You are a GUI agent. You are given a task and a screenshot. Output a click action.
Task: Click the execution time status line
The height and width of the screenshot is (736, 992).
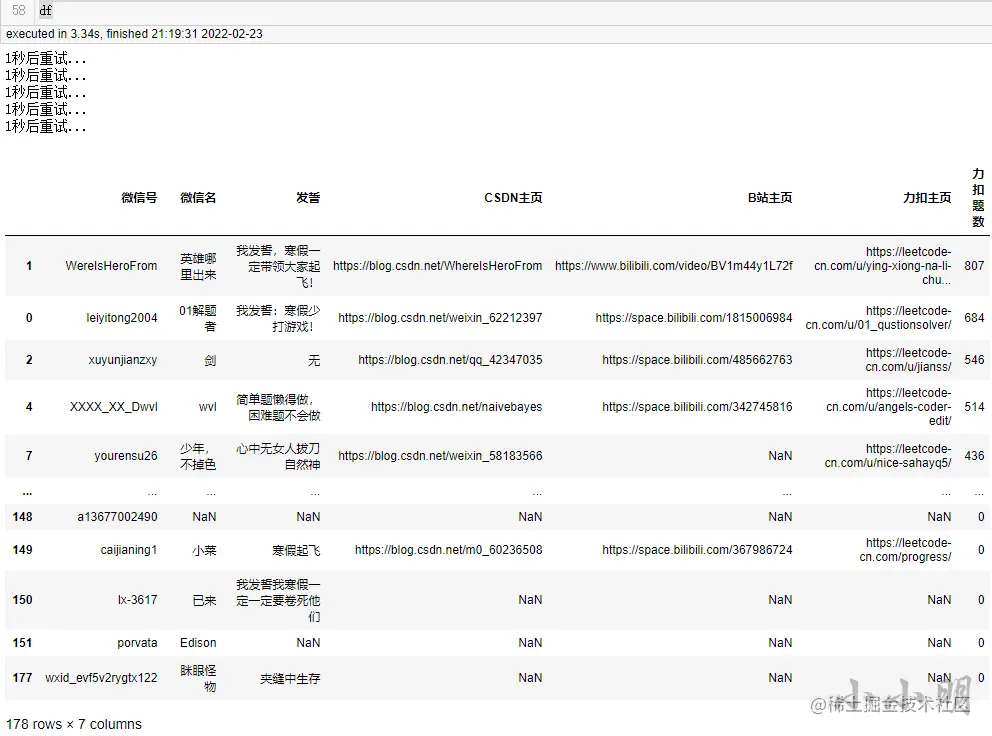click(x=134, y=34)
